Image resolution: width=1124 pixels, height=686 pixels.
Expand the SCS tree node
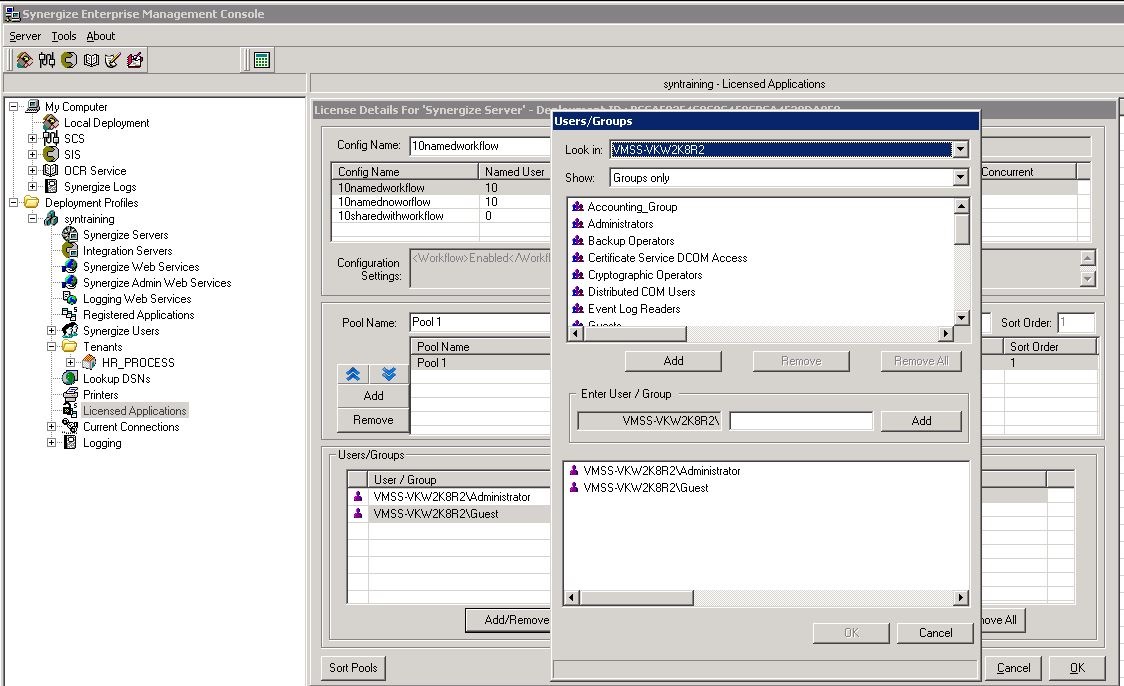click(x=32, y=138)
